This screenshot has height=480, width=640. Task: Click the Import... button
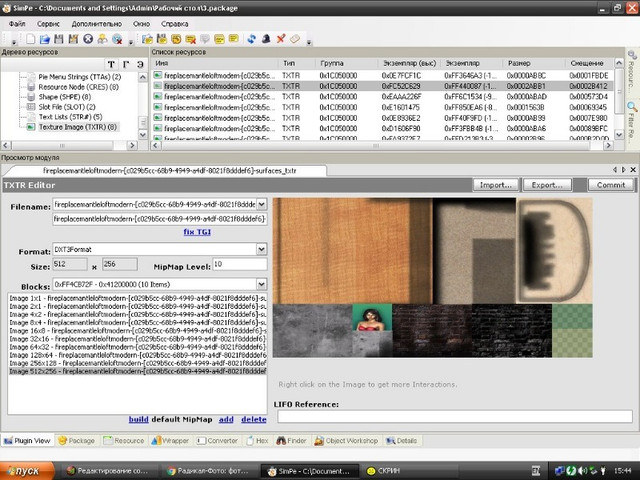pos(496,185)
